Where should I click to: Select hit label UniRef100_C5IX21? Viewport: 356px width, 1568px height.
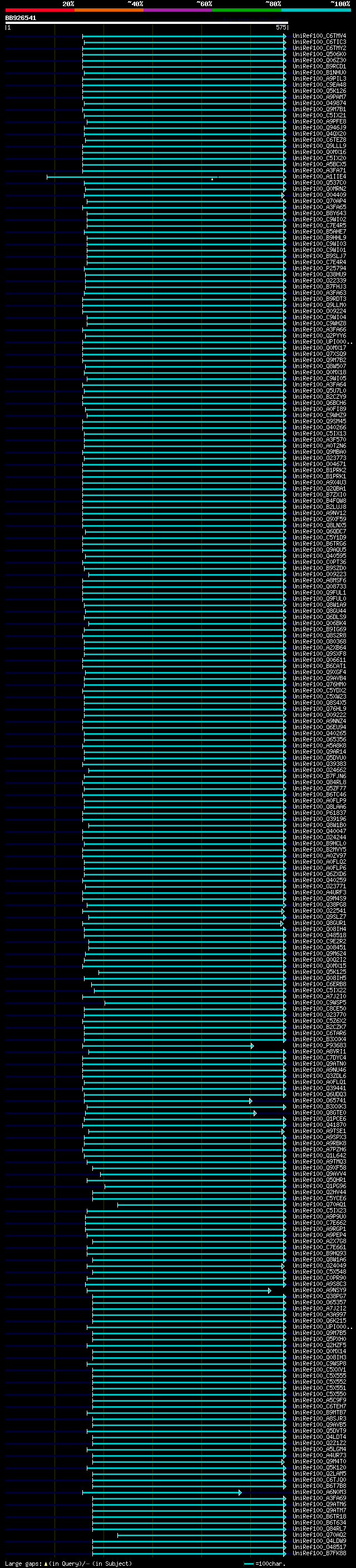[319, 116]
